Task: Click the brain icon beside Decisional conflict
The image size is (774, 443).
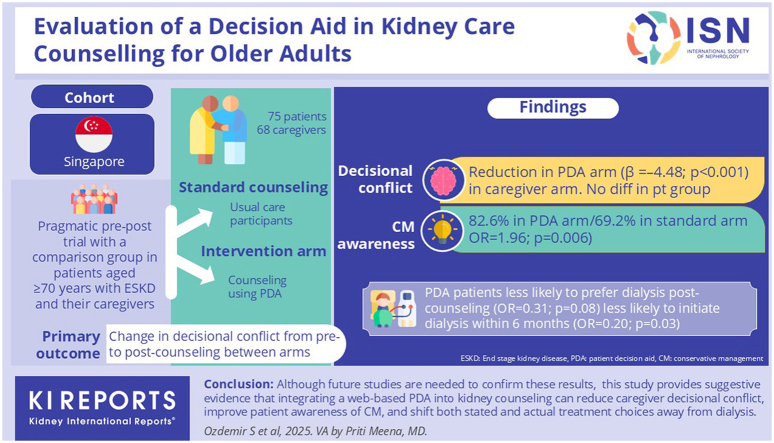Action: tap(444, 180)
